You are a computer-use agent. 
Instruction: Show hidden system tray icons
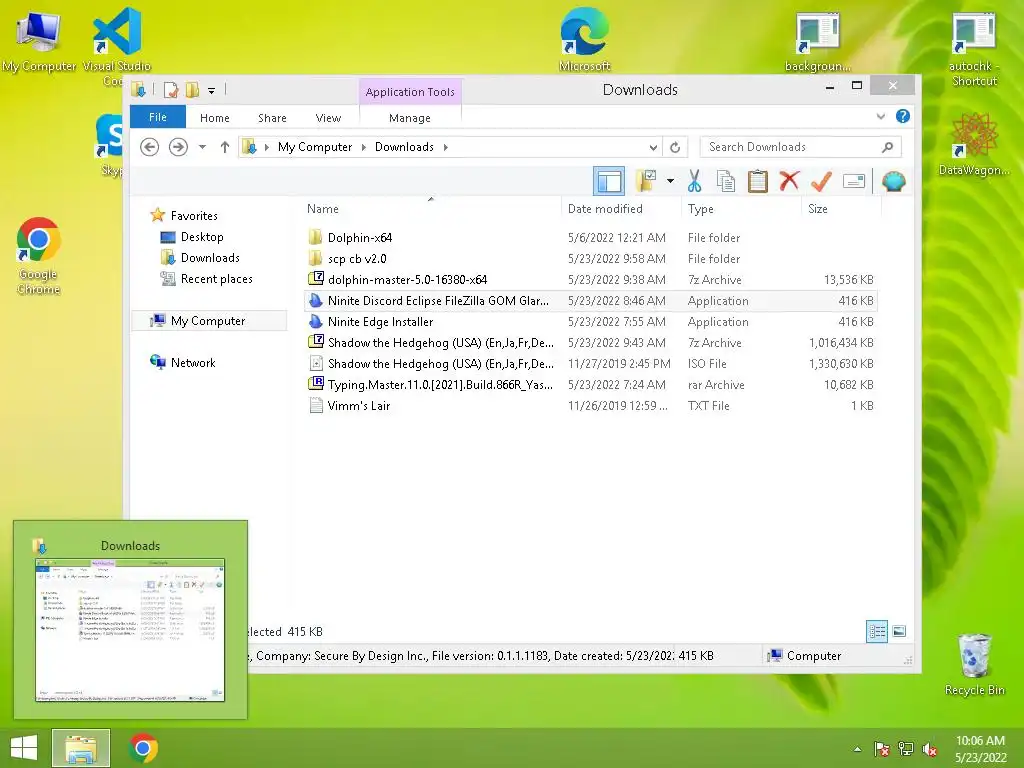click(x=857, y=749)
